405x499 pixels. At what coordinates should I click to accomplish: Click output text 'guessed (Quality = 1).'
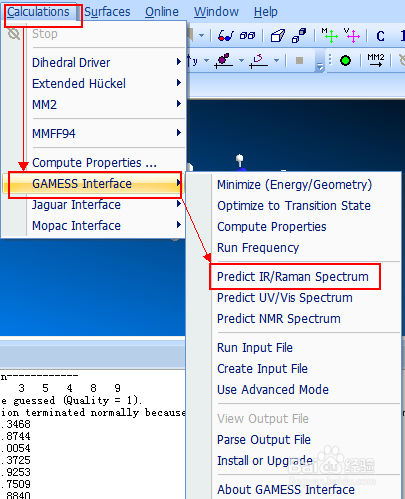pyautogui.click(x=78, y=400)
